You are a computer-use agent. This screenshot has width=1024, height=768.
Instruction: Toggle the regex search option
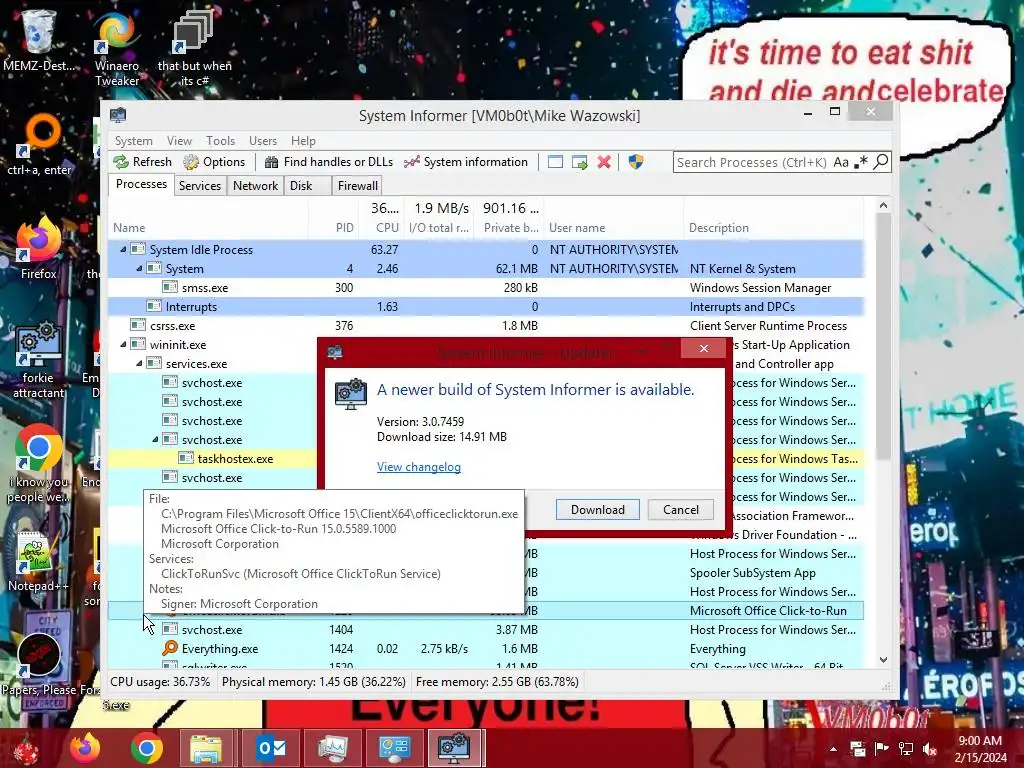click(x=861, y=162)
